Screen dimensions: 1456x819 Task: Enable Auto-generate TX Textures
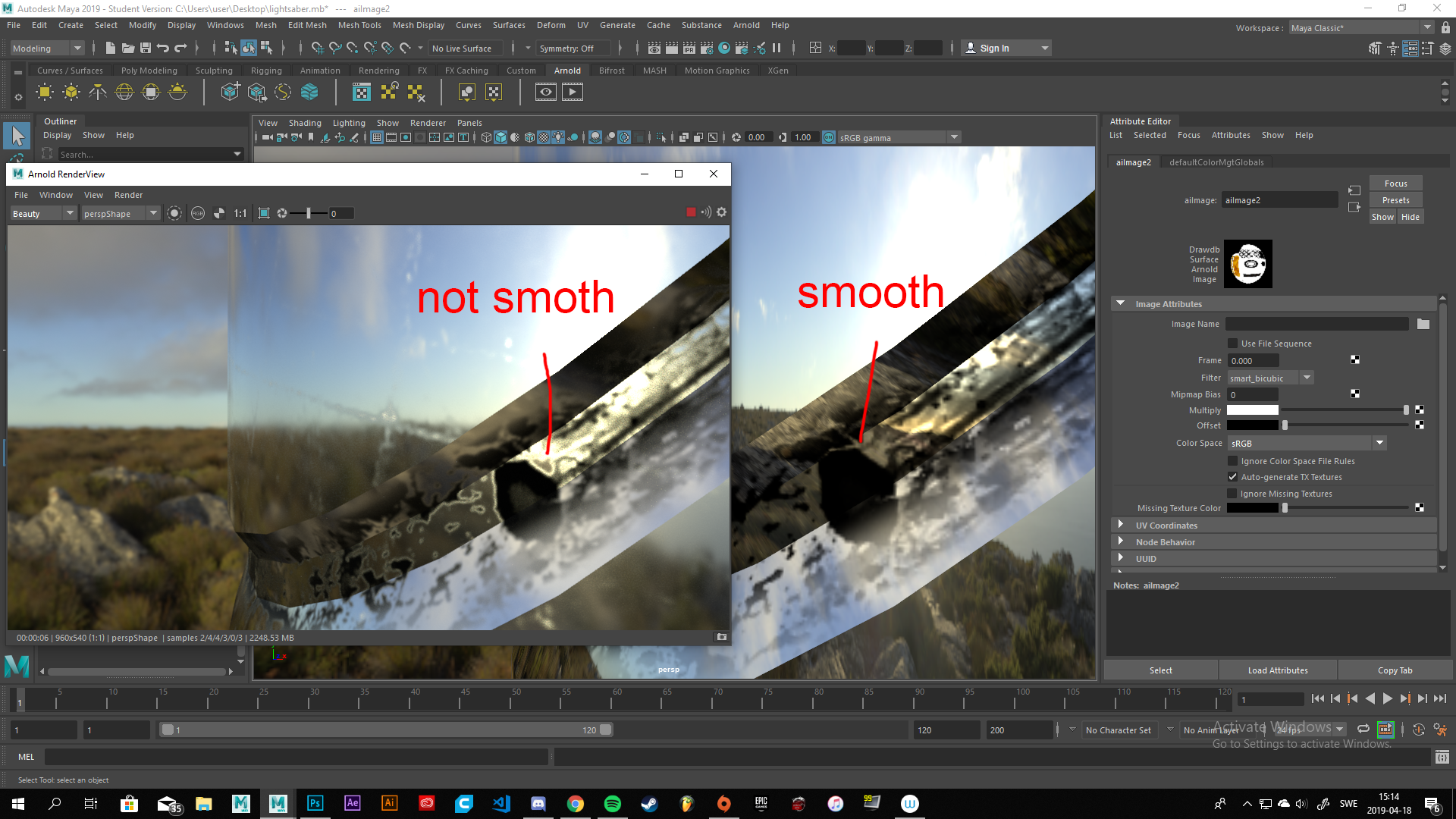click(x=1233, y=477)
